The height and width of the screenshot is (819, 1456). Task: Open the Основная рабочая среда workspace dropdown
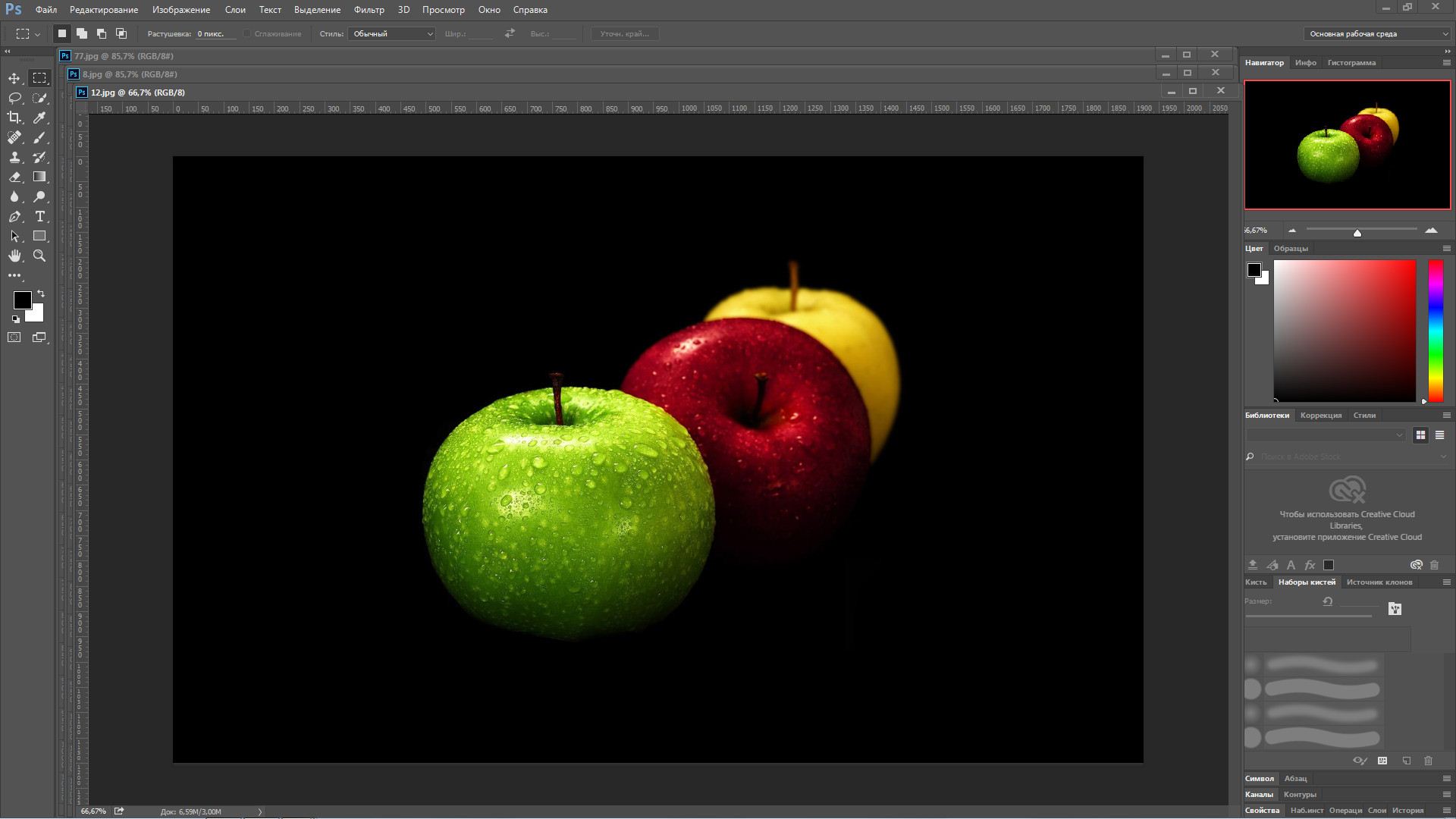click(x=1376, y=33)
